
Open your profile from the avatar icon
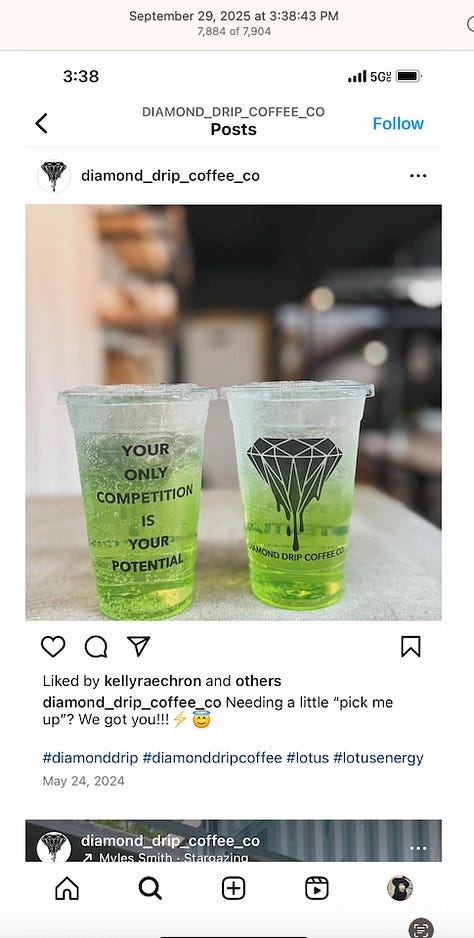(400, 888)
